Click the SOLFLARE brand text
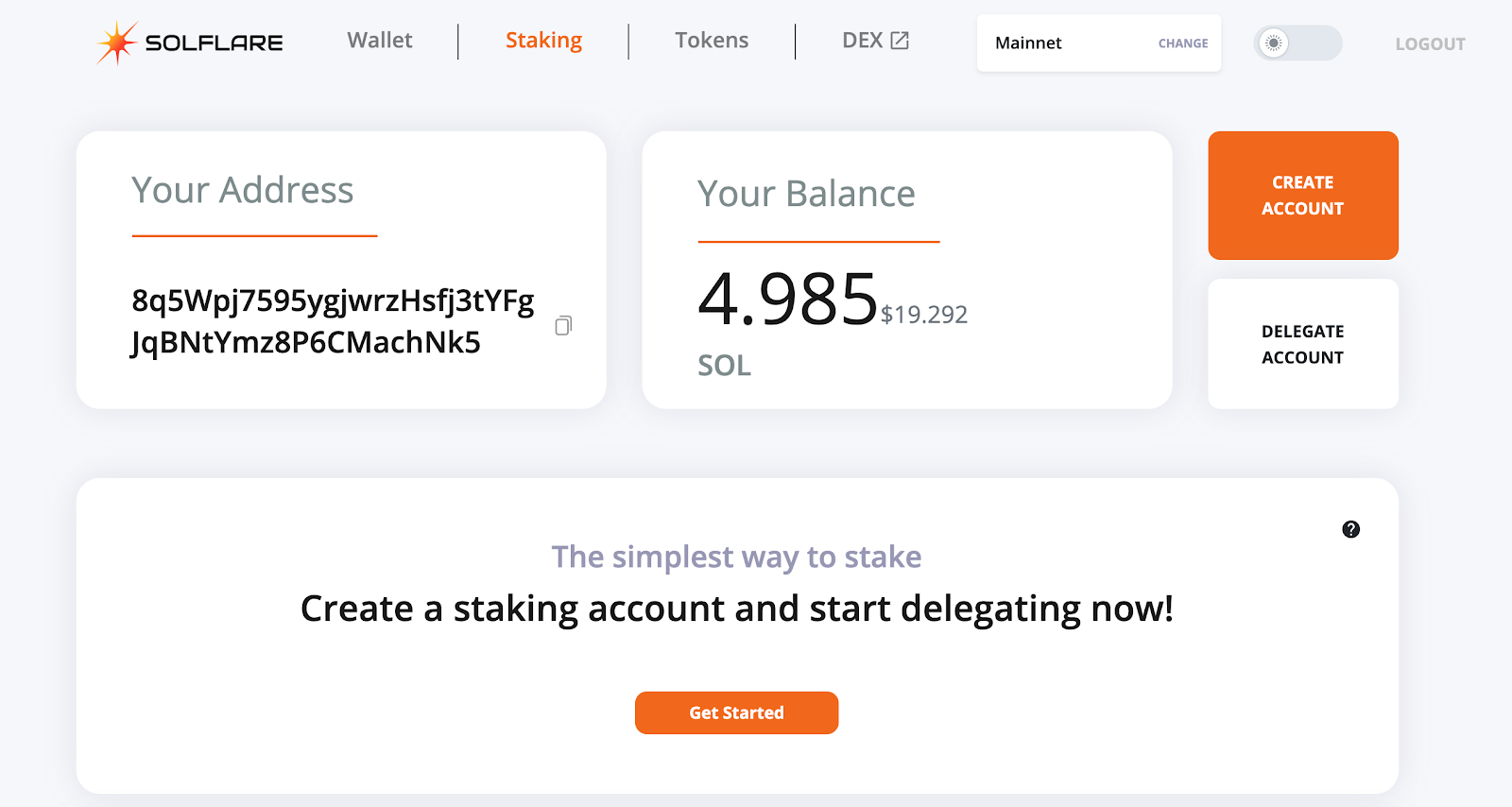 215,43
